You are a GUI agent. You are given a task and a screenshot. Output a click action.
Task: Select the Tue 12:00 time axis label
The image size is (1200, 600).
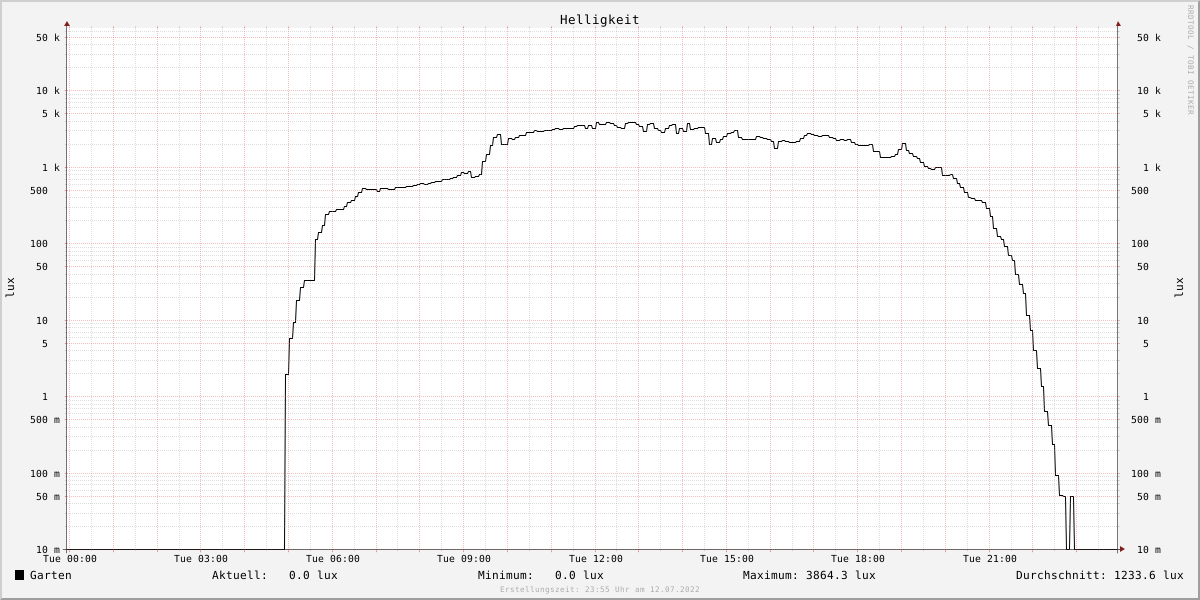(x=596, y=559)
